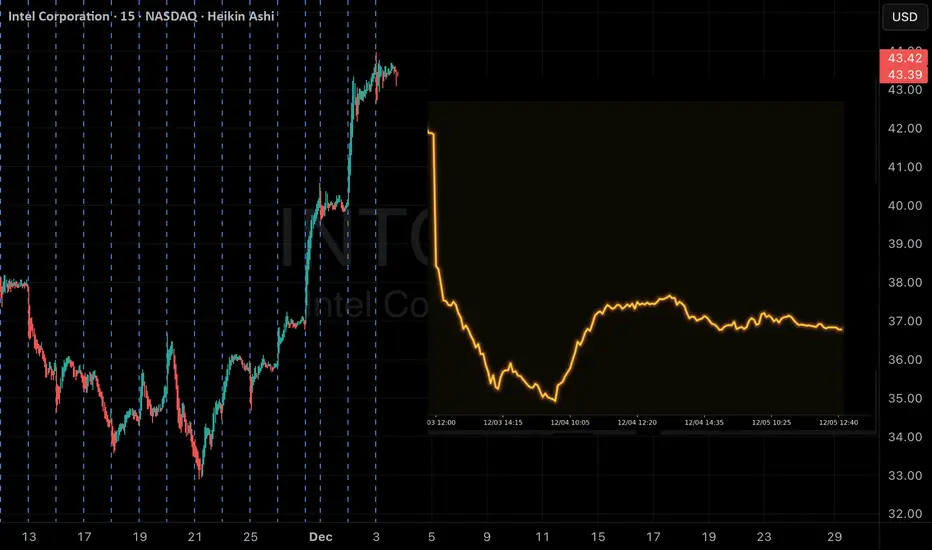932x550 pixels.
Task: Click the 13 date label on time axis
Action: [29, 537]
